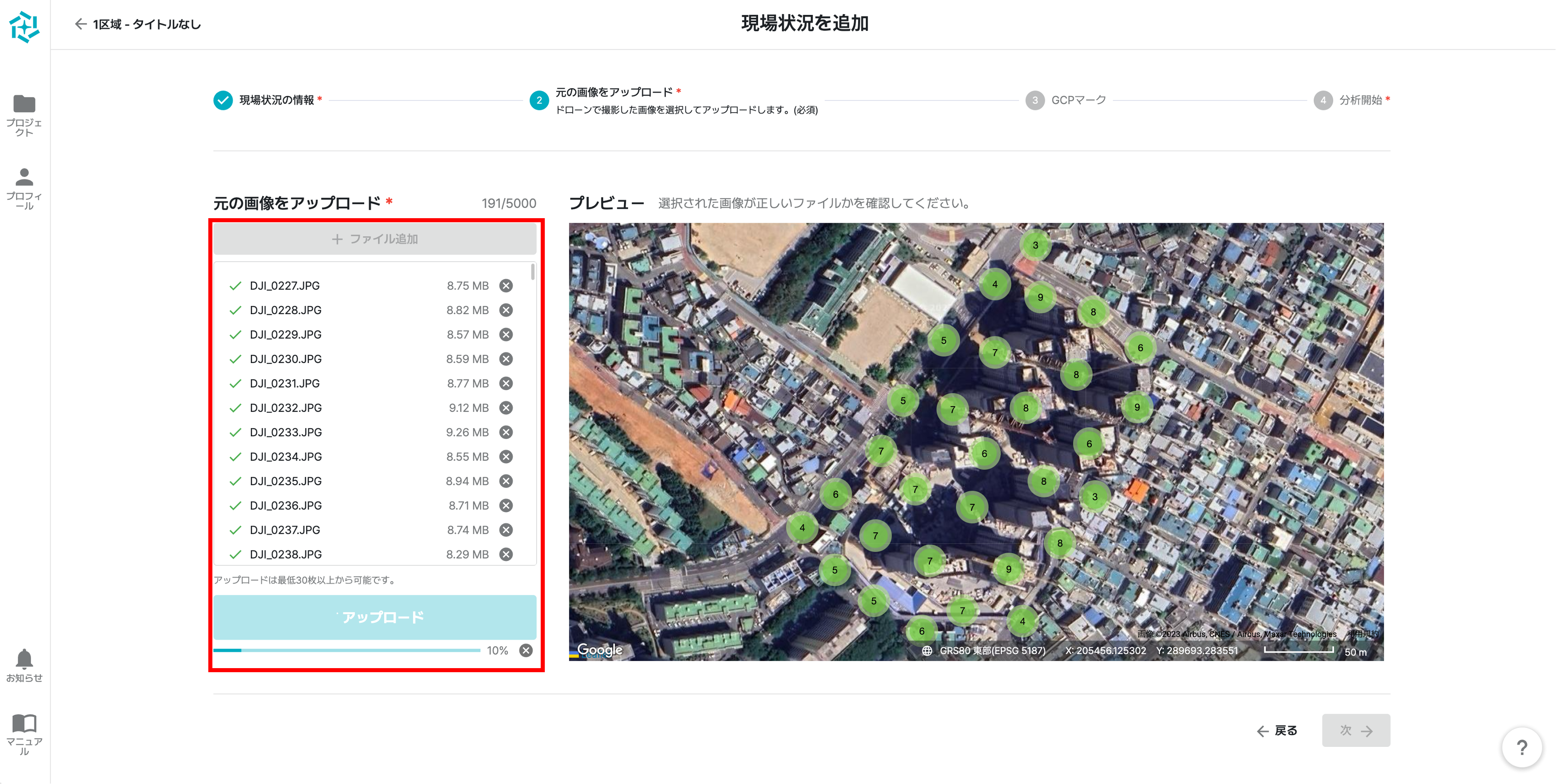Click the ファイル追加 add file button
The height and width of the screenshot is (784, 1556).
[375, 239]
